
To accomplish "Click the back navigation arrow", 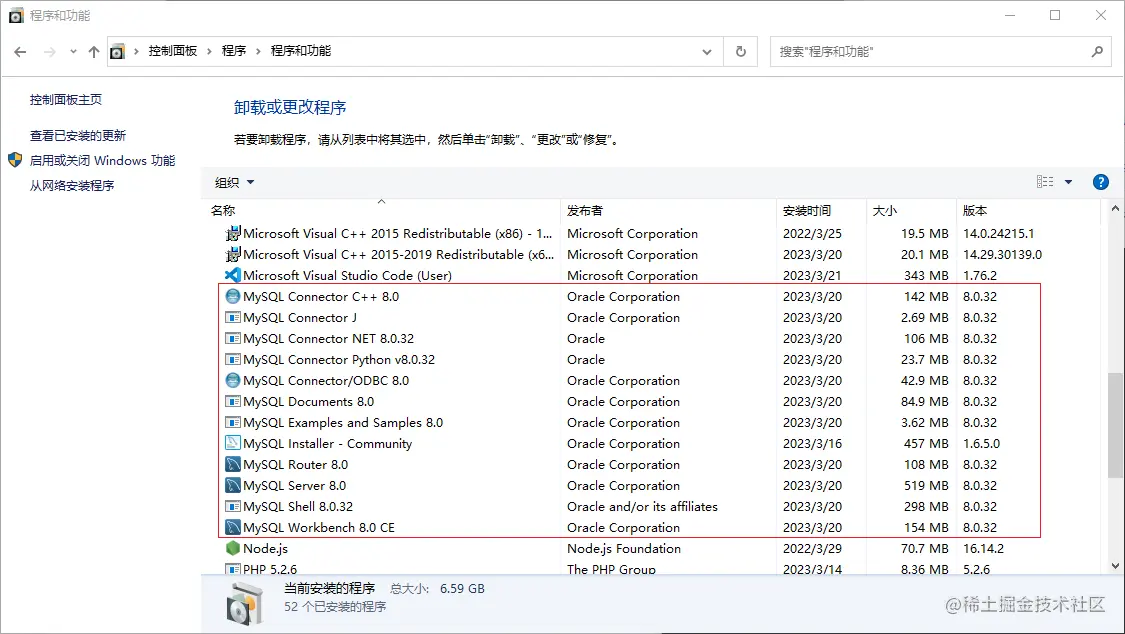I will [x=20, y=52].
